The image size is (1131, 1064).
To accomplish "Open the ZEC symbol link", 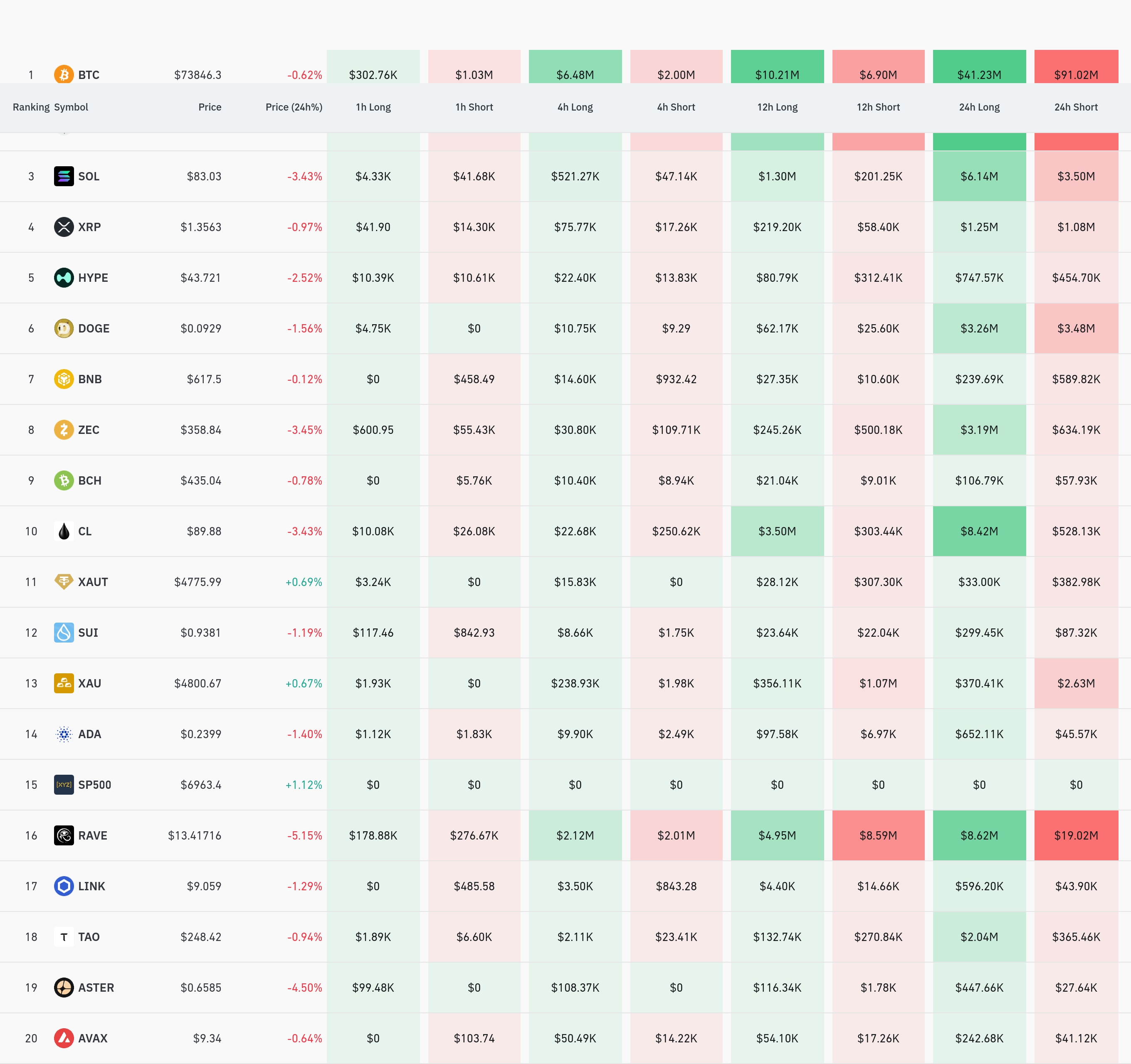I will tap(89, 430).
